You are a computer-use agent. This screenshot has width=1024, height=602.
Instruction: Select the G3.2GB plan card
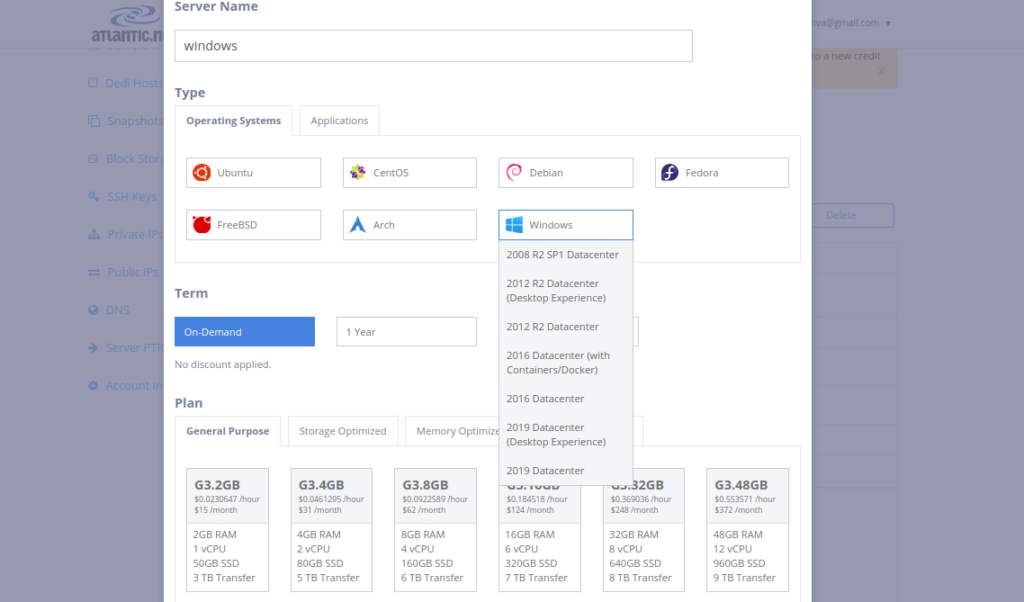227,530
